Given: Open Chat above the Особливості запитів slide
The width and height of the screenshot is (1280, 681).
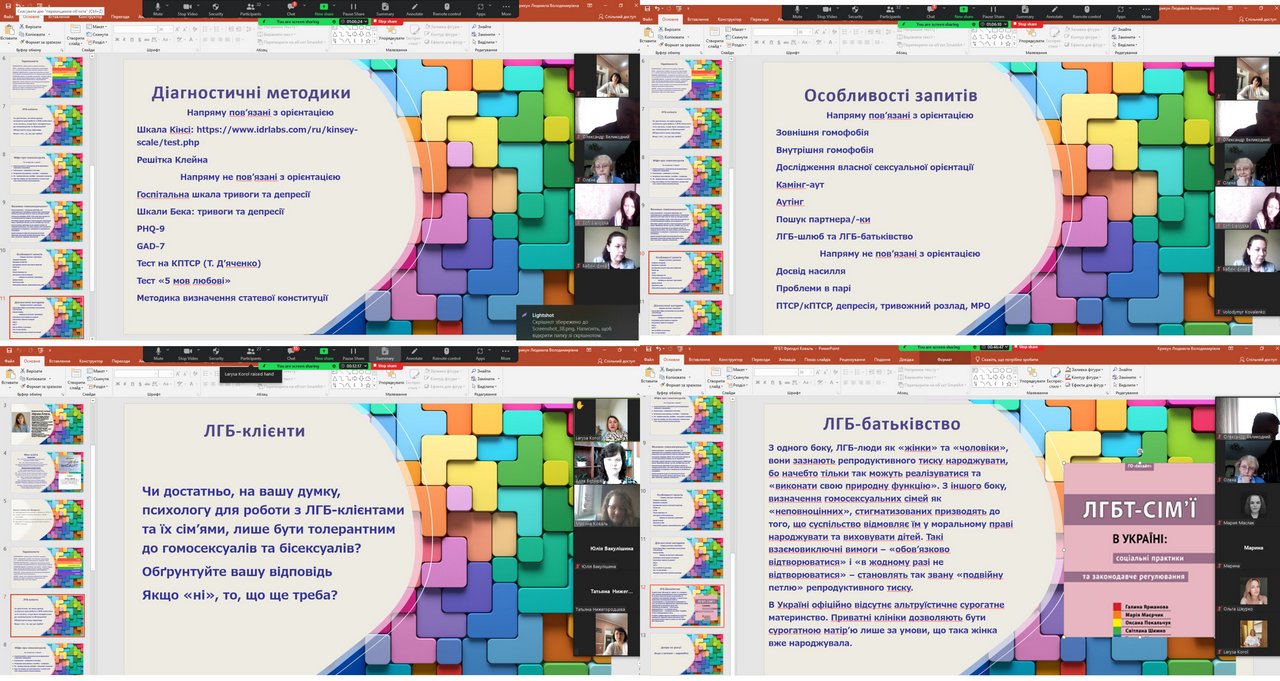Looking at the screenshot, I should coord(931,11).
